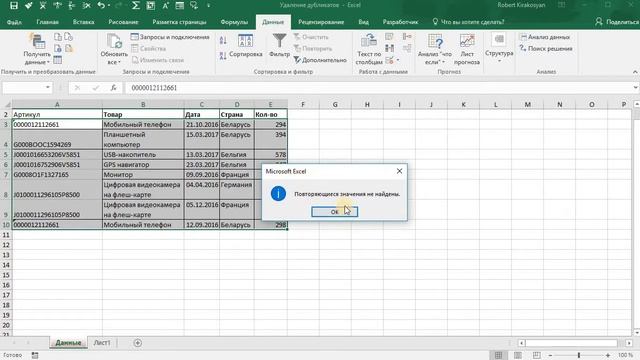Switch to Page Layout view in the status bar
The height and width of the screenshot is (360, 640).
(x=518, y=356)
